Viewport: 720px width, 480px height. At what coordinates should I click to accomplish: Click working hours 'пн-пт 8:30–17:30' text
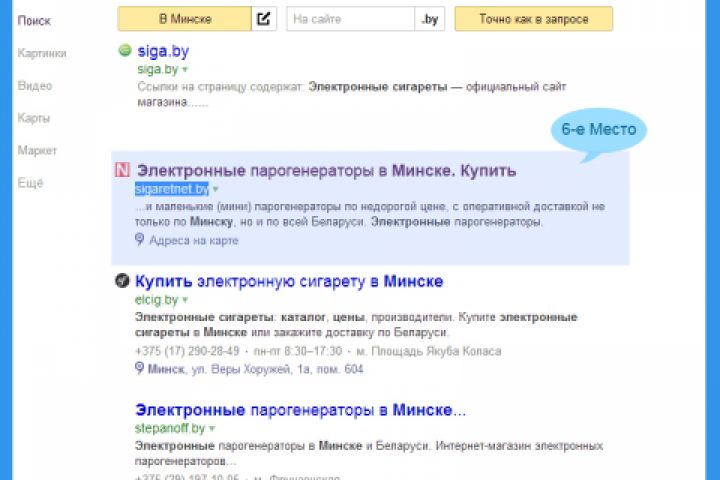pyautogui.click(x=298, y=351)
